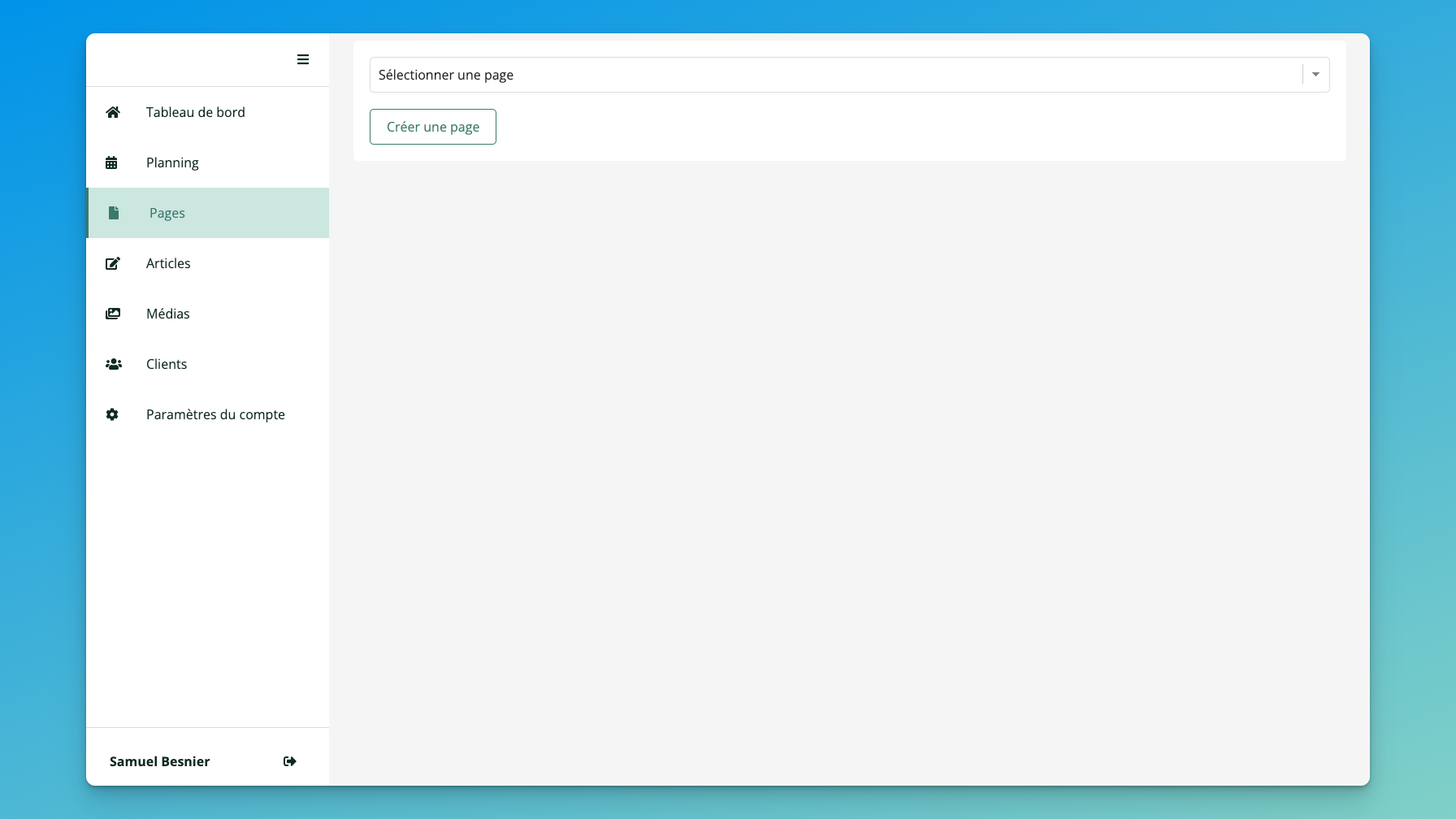Click the people group icon beside Clients
The height and width of the screenshot is (819, 1456).
coord(114,364)
